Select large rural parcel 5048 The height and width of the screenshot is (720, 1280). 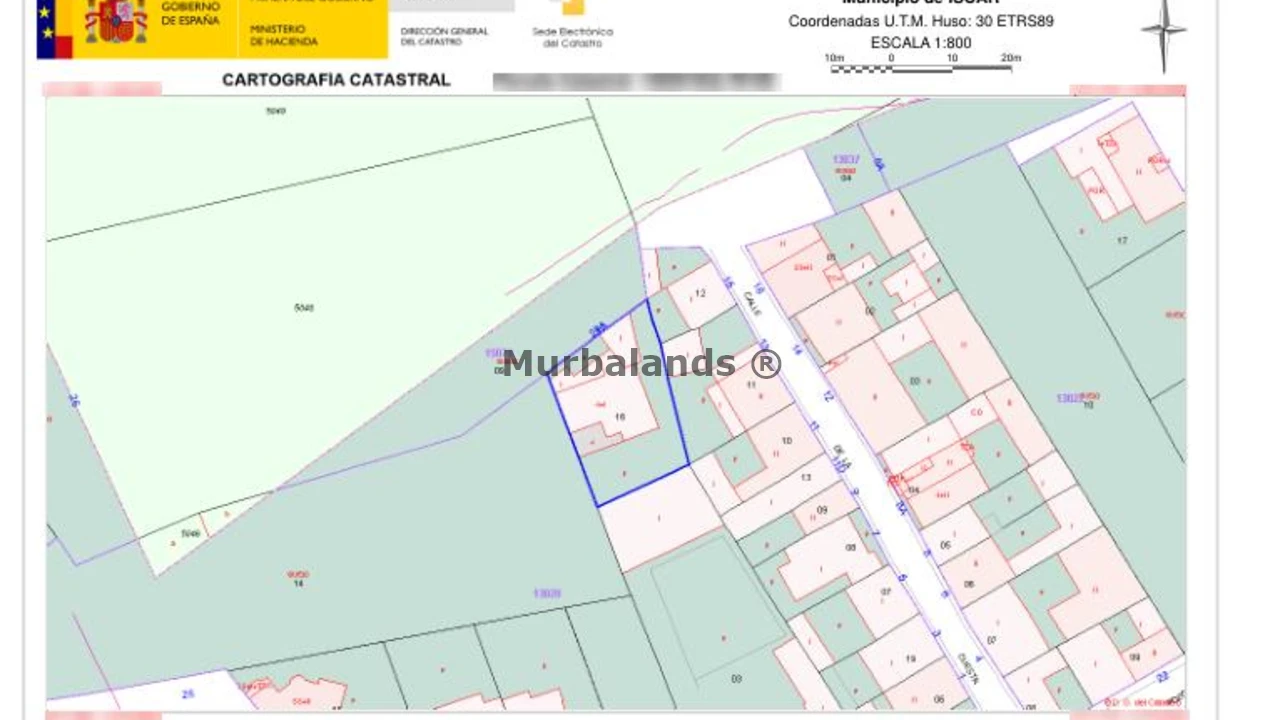pos(304,307)
